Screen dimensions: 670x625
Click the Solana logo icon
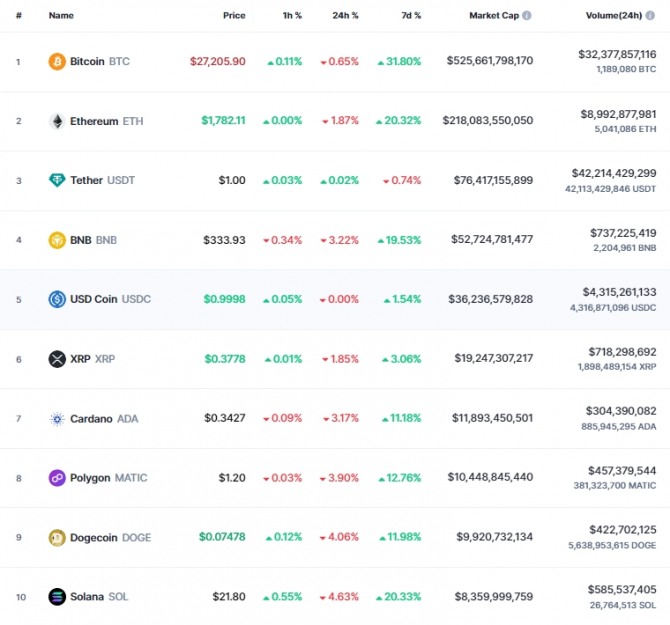57,596
